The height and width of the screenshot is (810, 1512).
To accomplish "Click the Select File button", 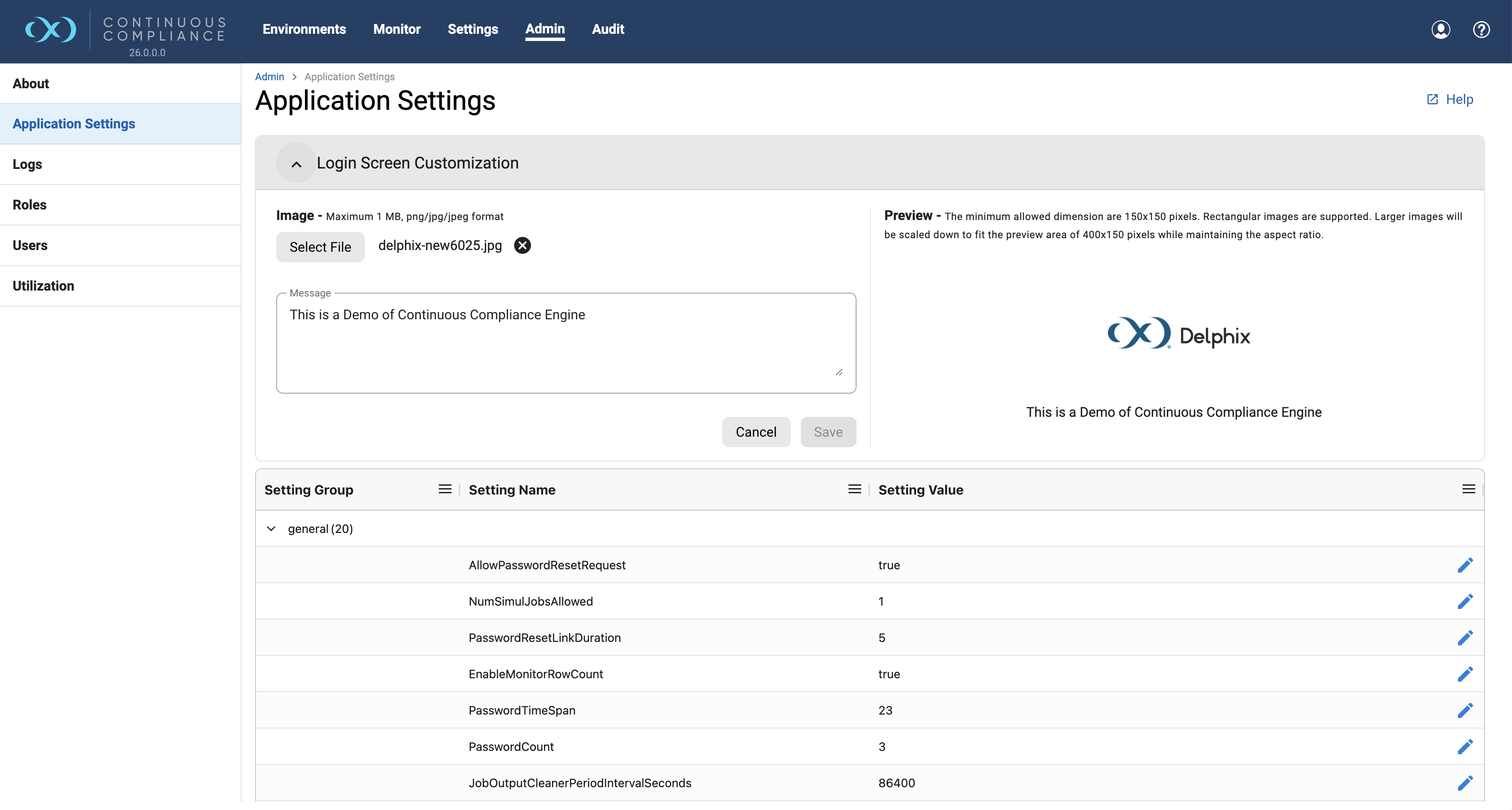I will coord(320,247).
